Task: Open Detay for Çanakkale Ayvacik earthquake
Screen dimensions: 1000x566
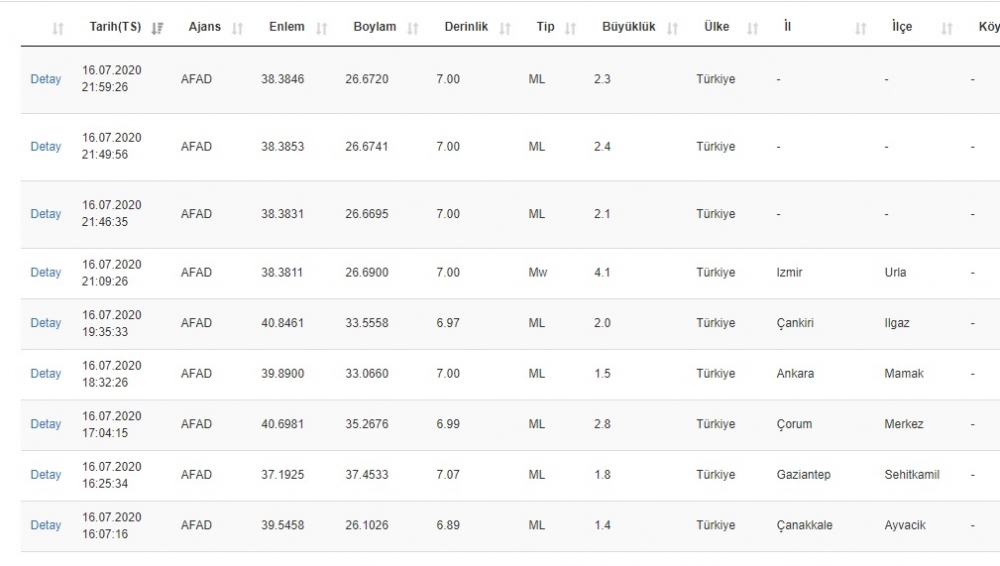Action: (x=45, y=525)
